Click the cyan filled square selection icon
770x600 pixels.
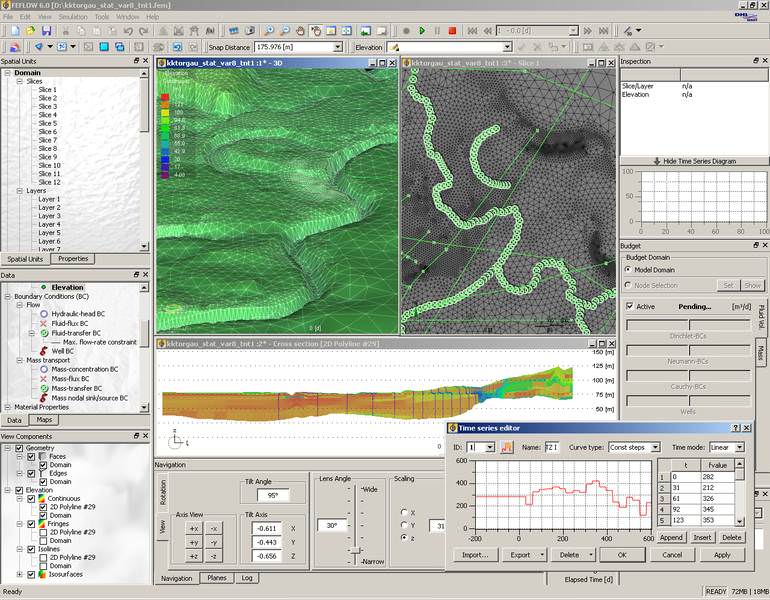point(104,47)
